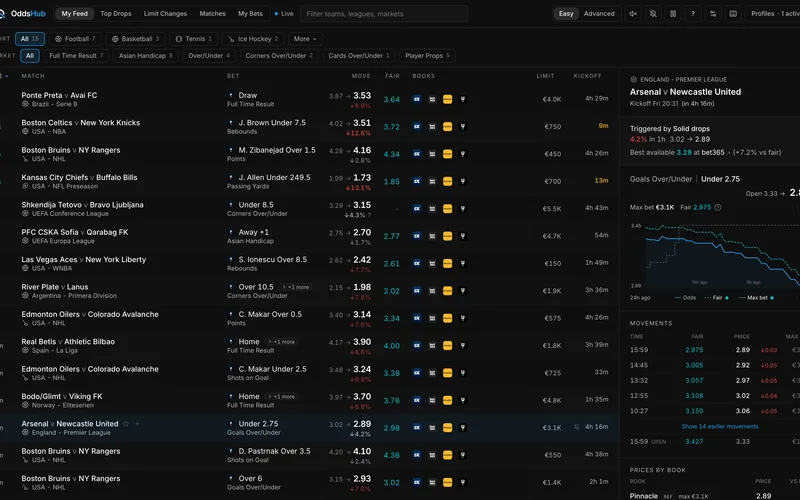Screen dimensions: 800x500
Task: Open Limit Changes tab
Action: tap(165, 14)
